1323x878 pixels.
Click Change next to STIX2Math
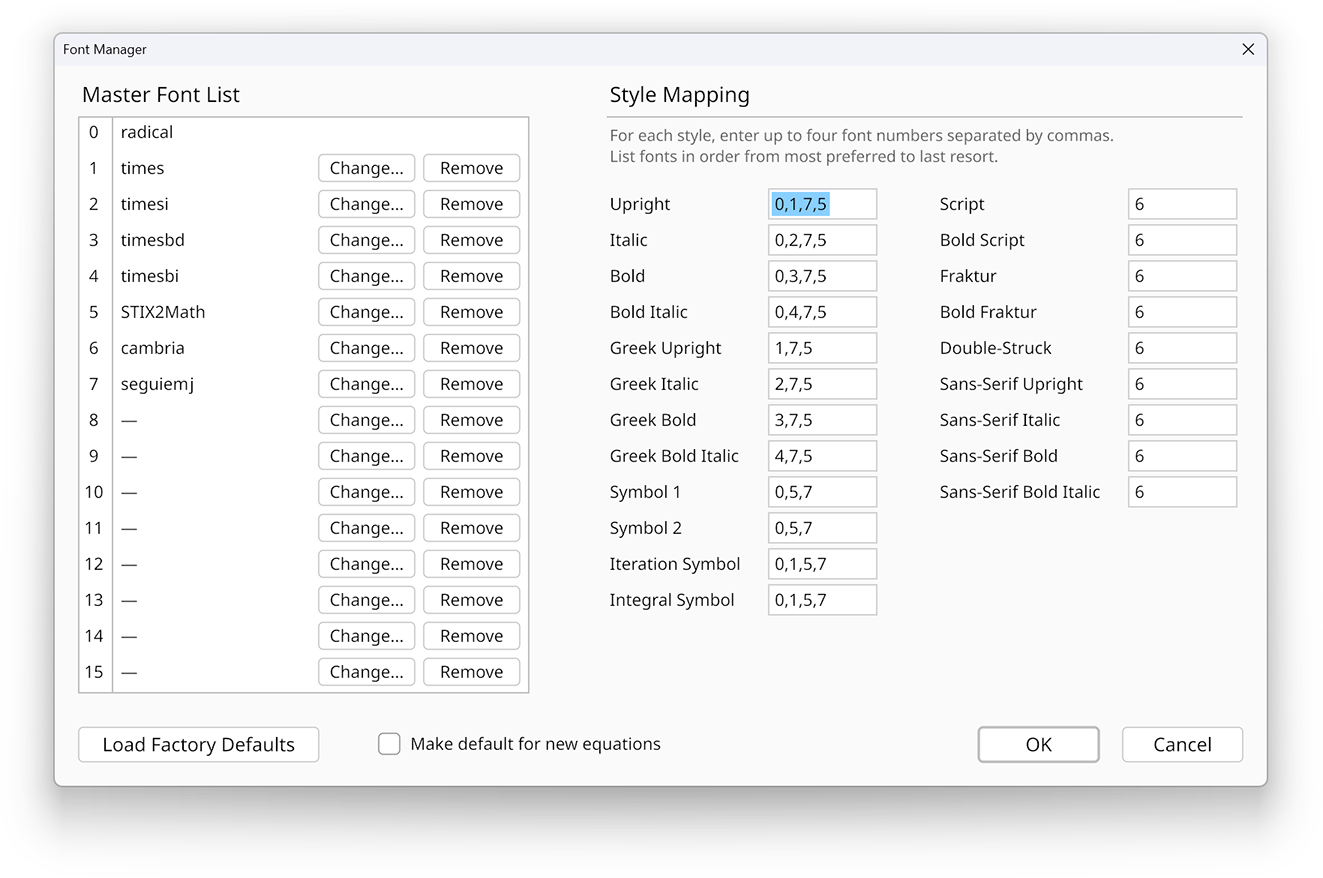tap(366, 312)
